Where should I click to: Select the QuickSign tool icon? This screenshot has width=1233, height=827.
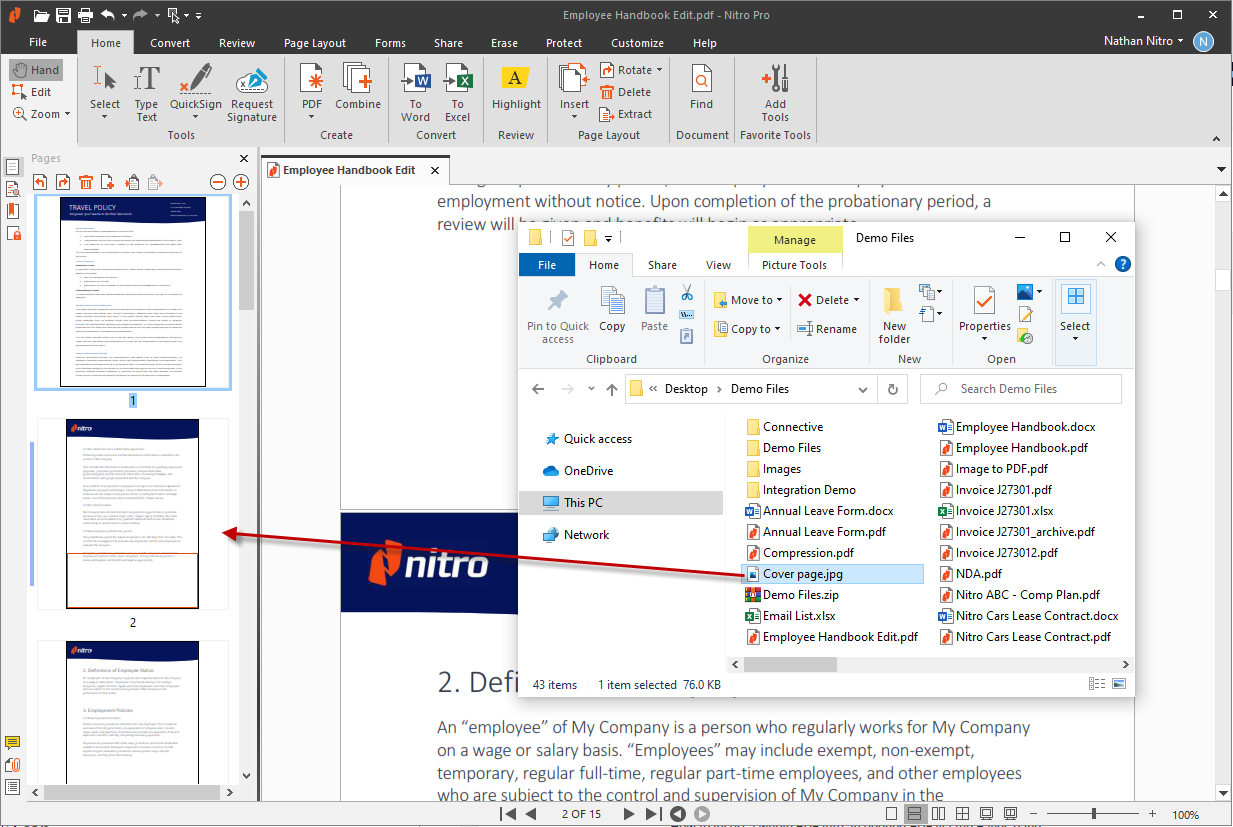point(195,80)
